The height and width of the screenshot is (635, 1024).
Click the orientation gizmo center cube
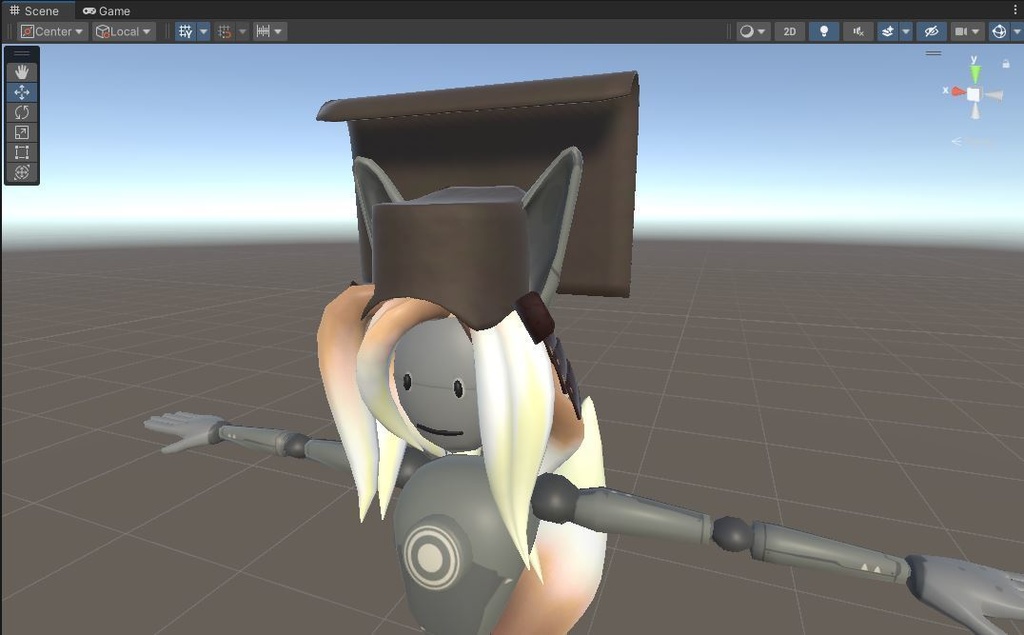click(x=974, y=94)
